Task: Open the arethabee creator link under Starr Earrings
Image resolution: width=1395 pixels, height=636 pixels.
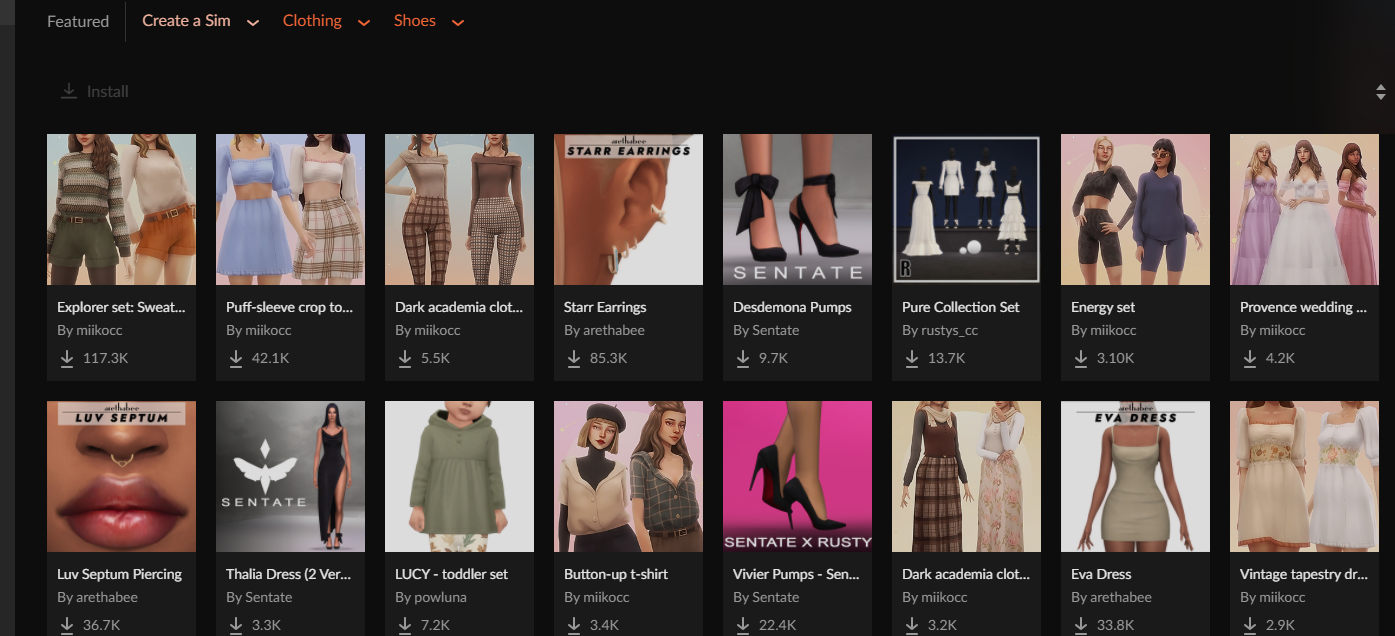Action: tap(604, 330)
